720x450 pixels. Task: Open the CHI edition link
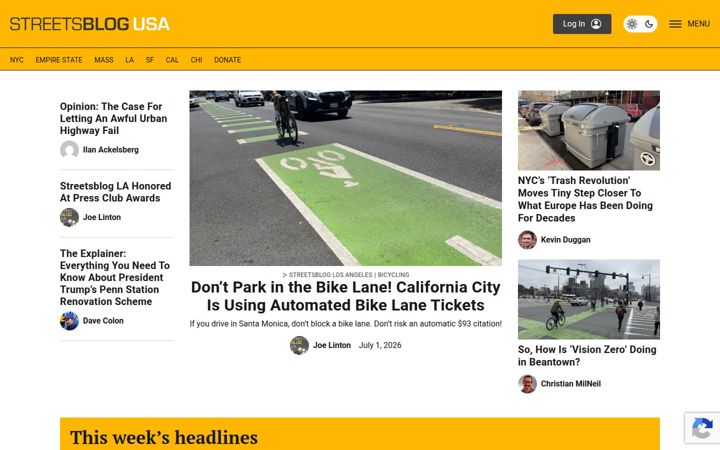(x=196, y=60)
